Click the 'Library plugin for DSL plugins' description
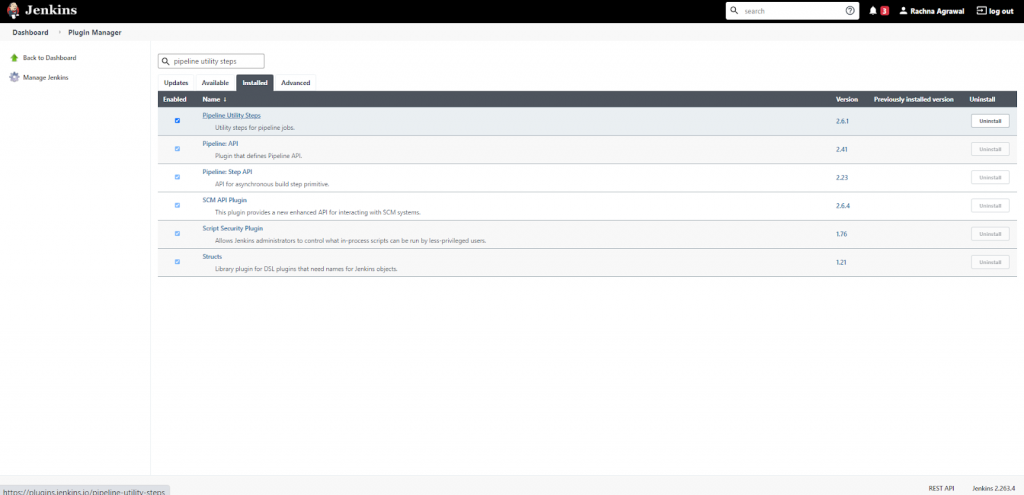Screen dimensions: 1024x495 pyautogui.click(x=306, y=269)
